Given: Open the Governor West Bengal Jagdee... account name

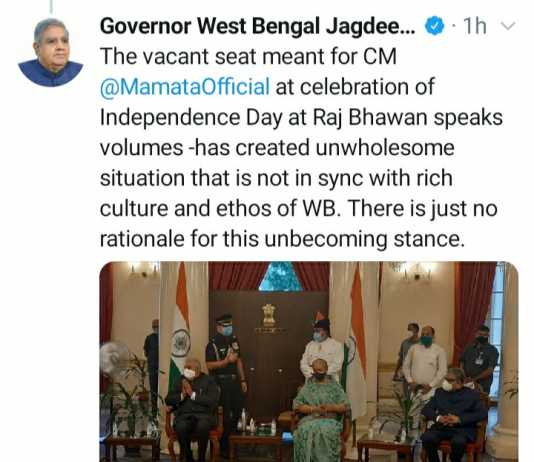Looking at the screenshot, I should [258, 26].
